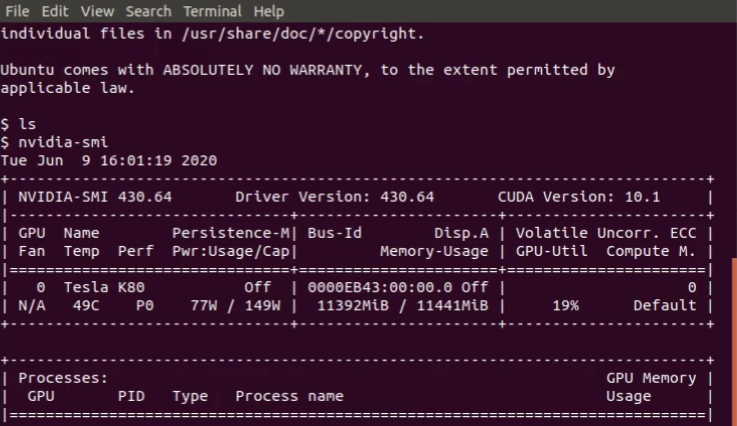Click the Persistence-M 'Off' value for Tesla K80

coord(258,287)
